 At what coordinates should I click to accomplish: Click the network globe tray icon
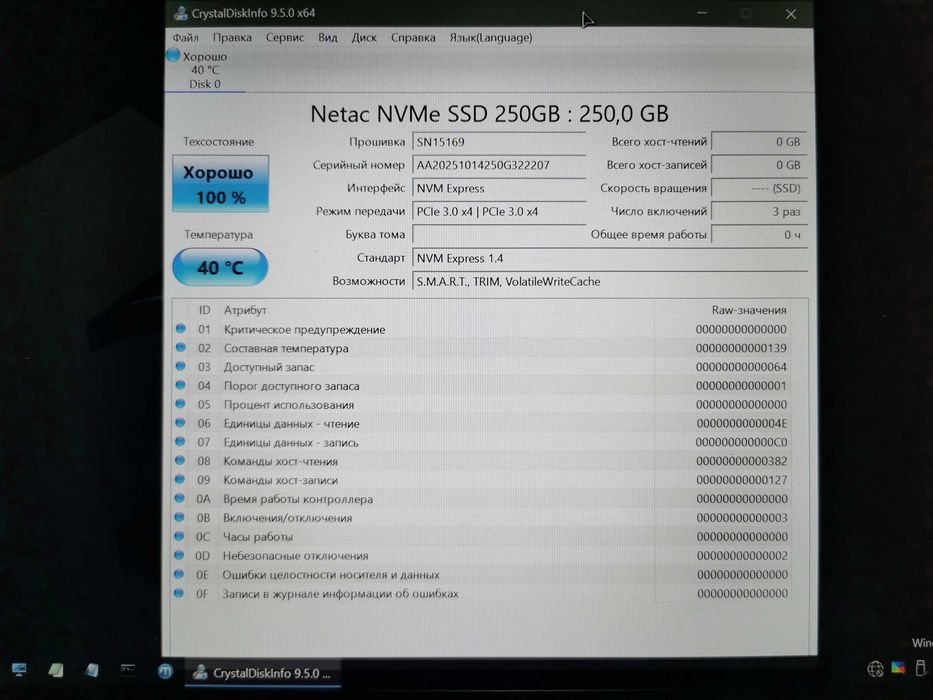(875, 669)
